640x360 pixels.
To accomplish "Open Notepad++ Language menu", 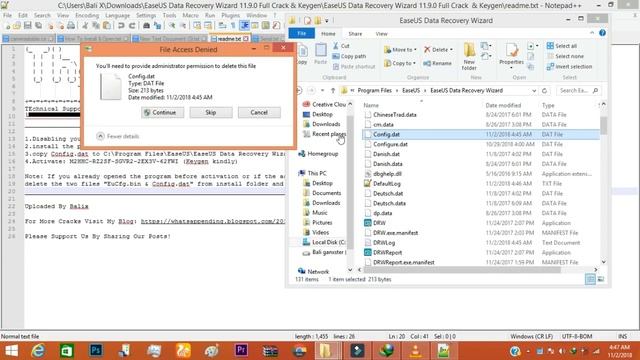I will click(x=117, y=16).
